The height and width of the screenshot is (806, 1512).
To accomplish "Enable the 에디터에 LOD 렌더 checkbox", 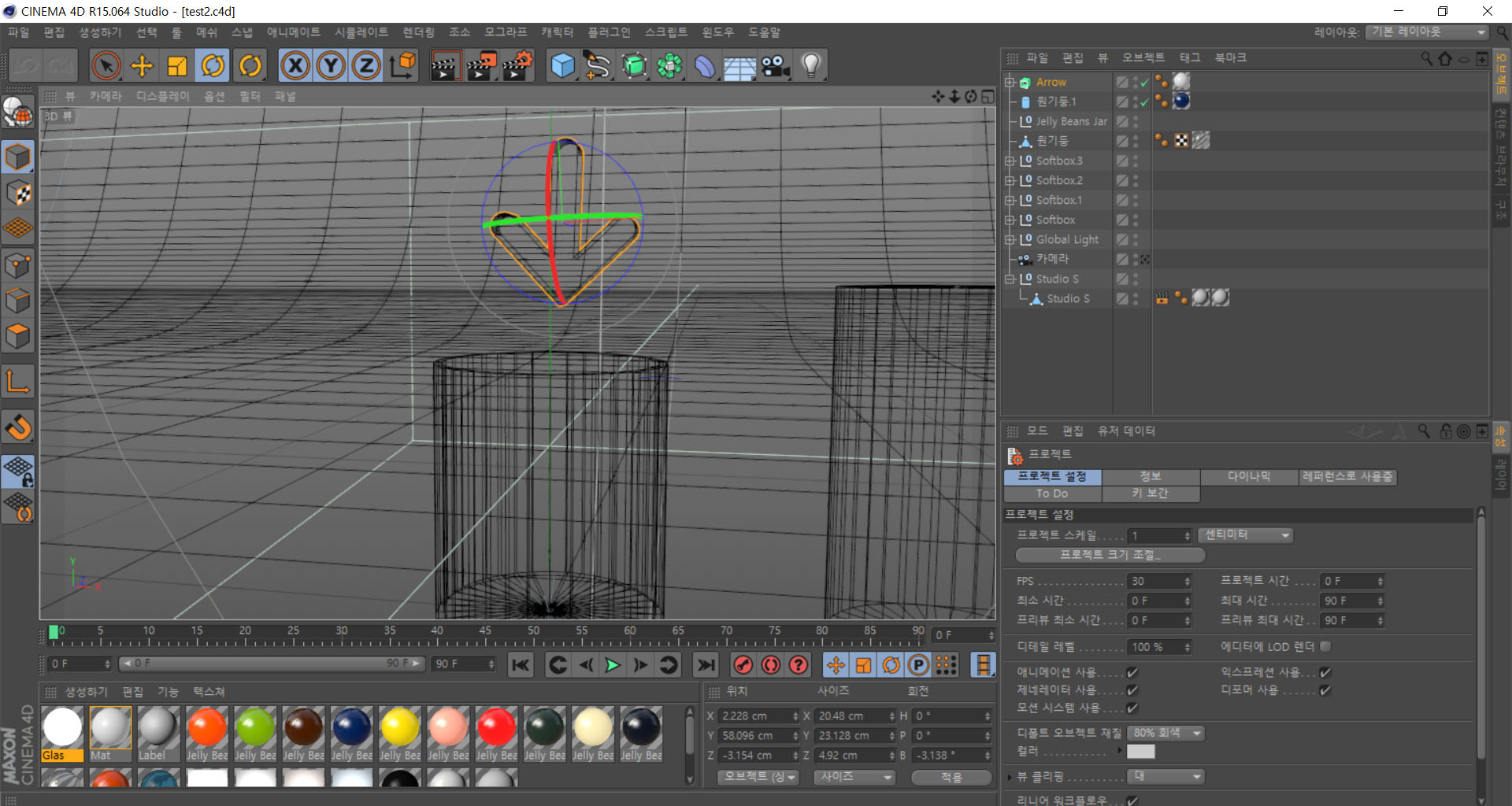I will pyautogui.click(x=1325, y=646).
